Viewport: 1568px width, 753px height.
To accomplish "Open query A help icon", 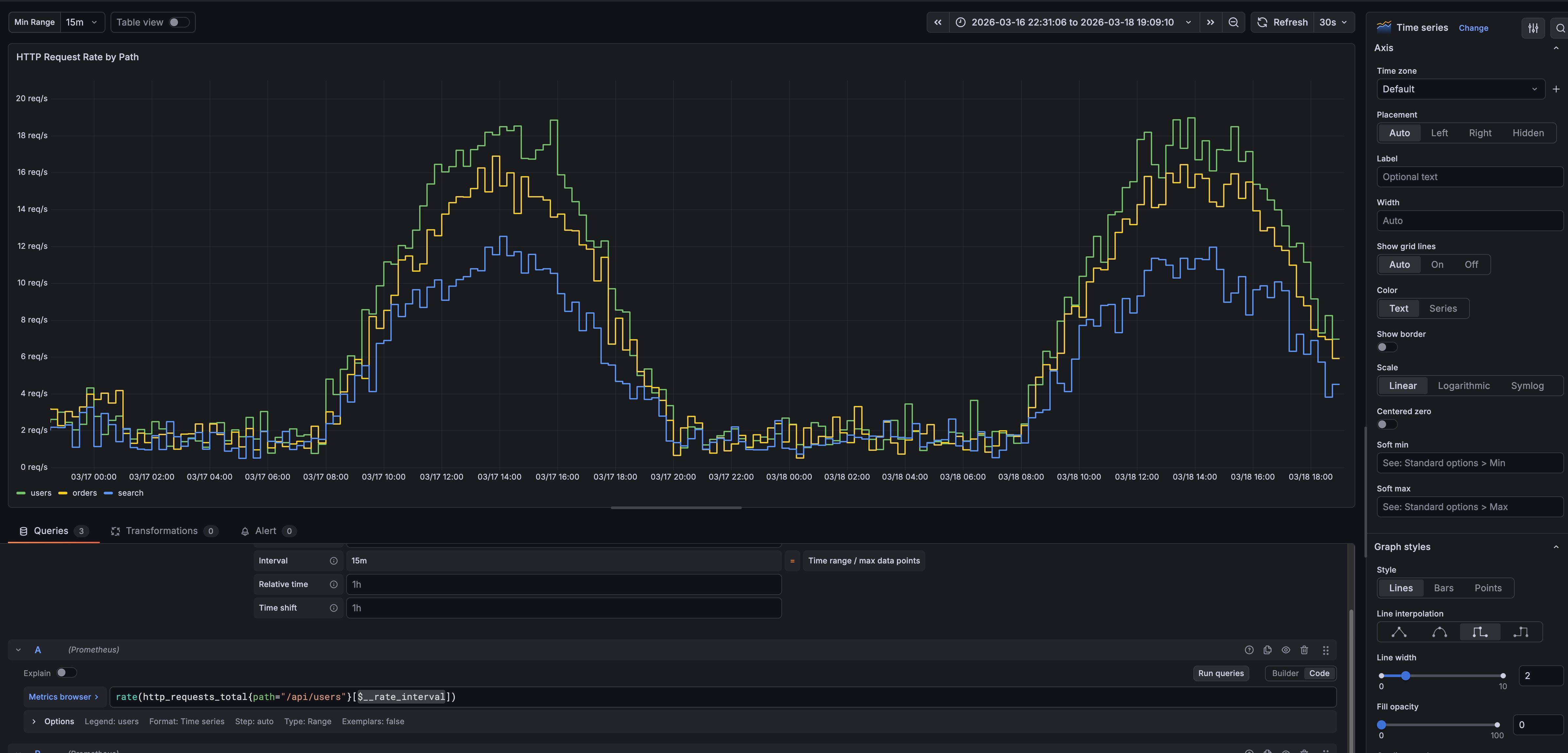I will tap(1249, 650).
